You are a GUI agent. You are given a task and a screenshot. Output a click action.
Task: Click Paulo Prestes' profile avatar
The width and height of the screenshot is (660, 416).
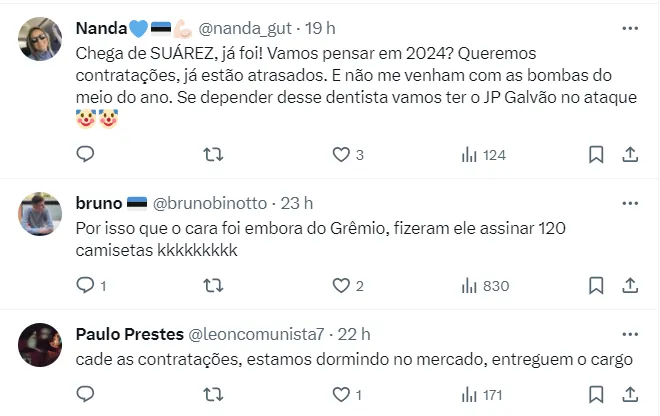point(41,345)
